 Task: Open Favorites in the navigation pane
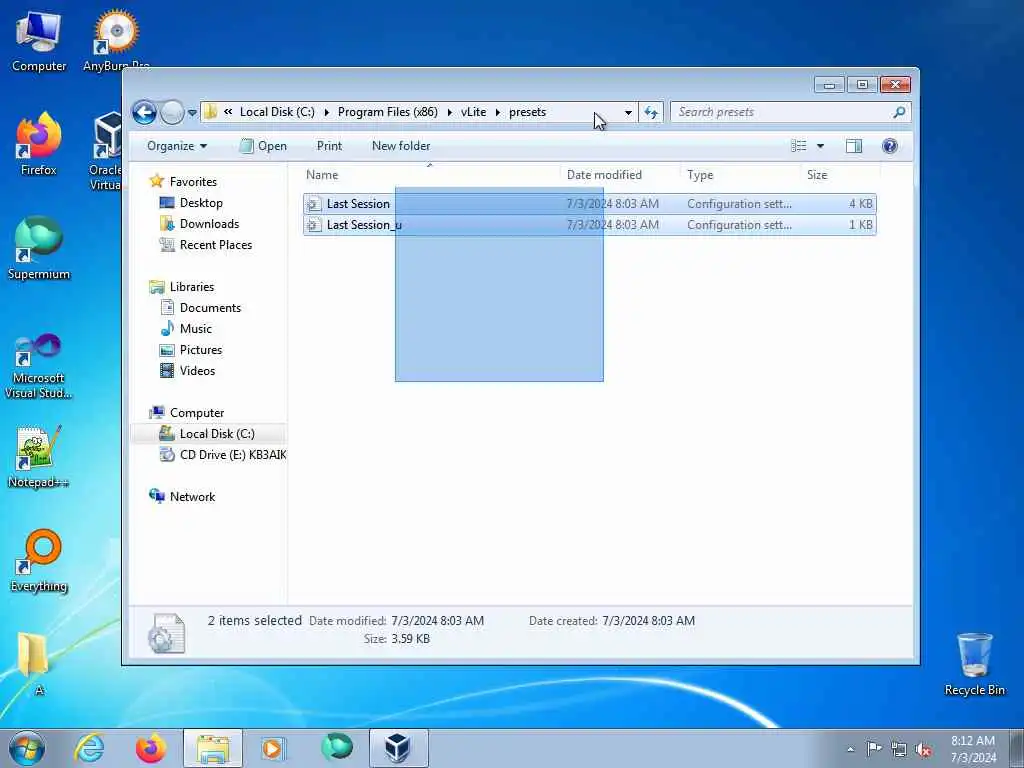[x=193, y=182]
